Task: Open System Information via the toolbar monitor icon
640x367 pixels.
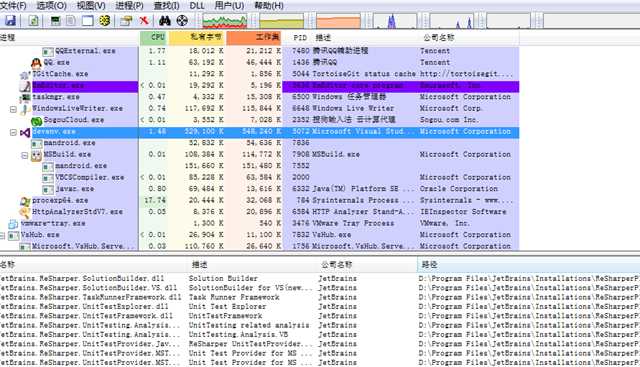Action: 55,20
